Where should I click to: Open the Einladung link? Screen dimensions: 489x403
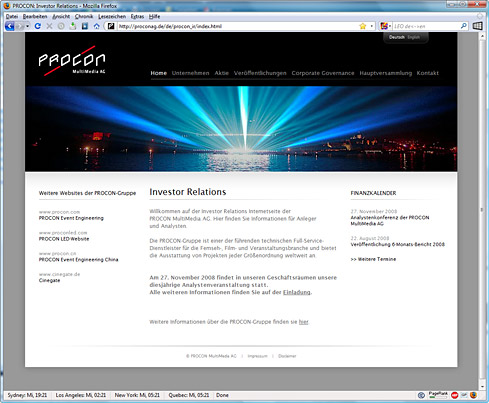[x=297, y=292]
